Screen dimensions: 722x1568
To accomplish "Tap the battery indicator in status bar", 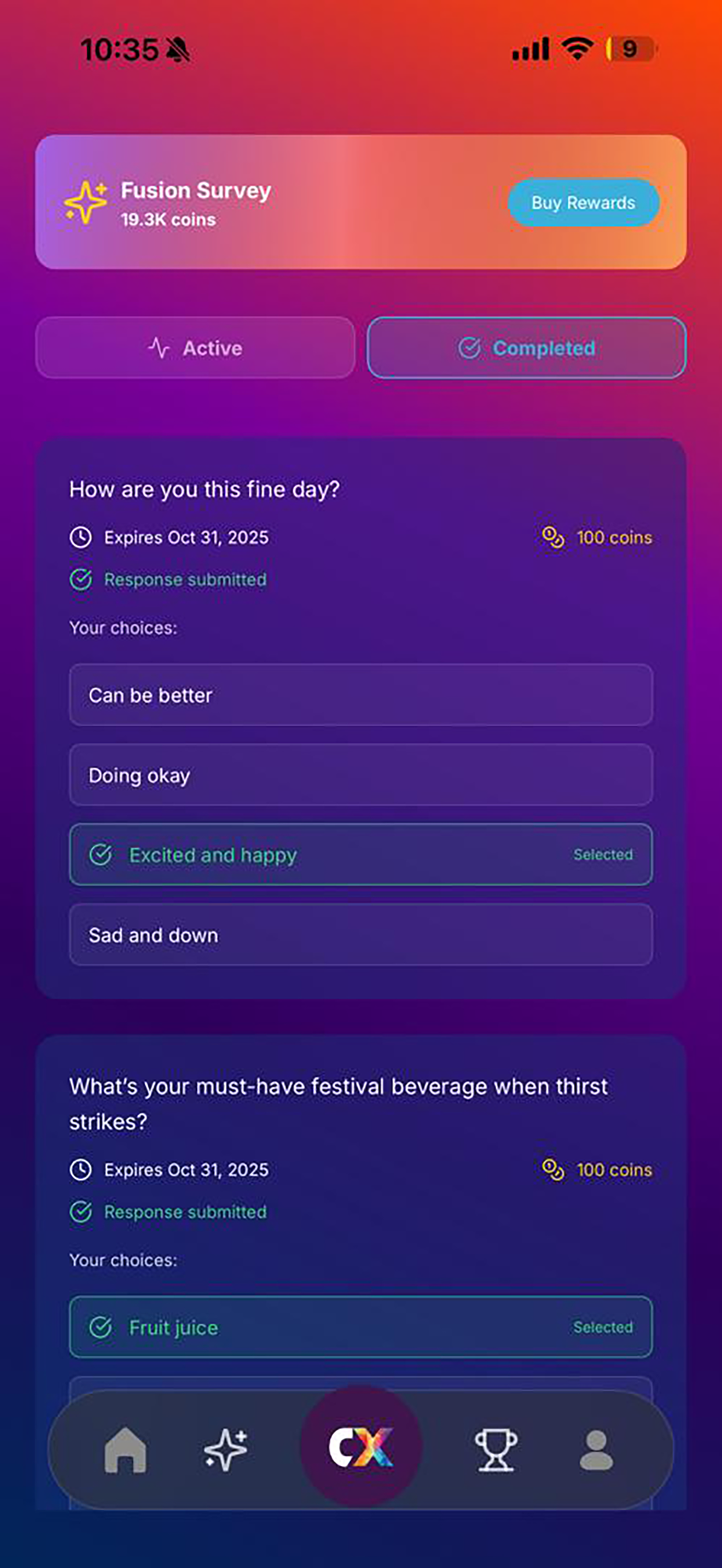I will pyautogui.click(x=631, y=49).
